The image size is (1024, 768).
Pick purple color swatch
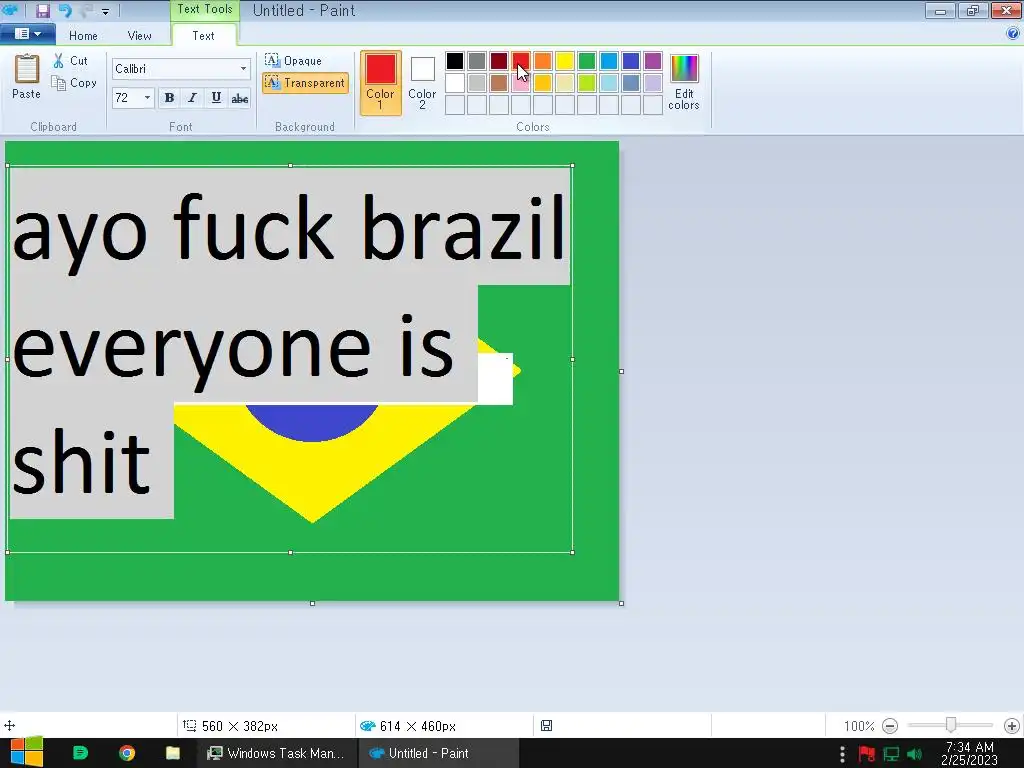click(x=653, y=61)
